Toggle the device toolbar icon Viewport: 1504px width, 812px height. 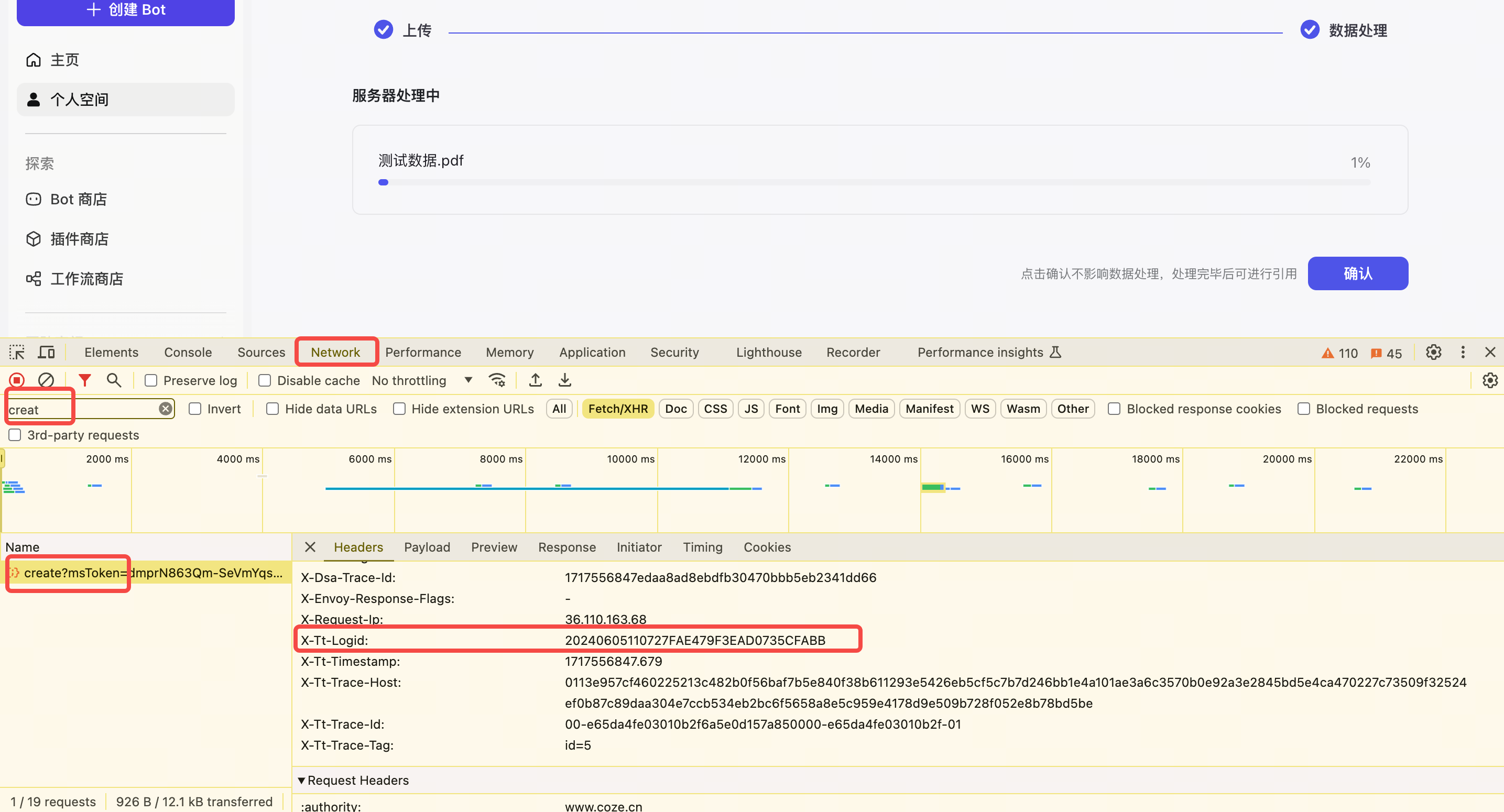pyautogui.click(x=46, y=352)
